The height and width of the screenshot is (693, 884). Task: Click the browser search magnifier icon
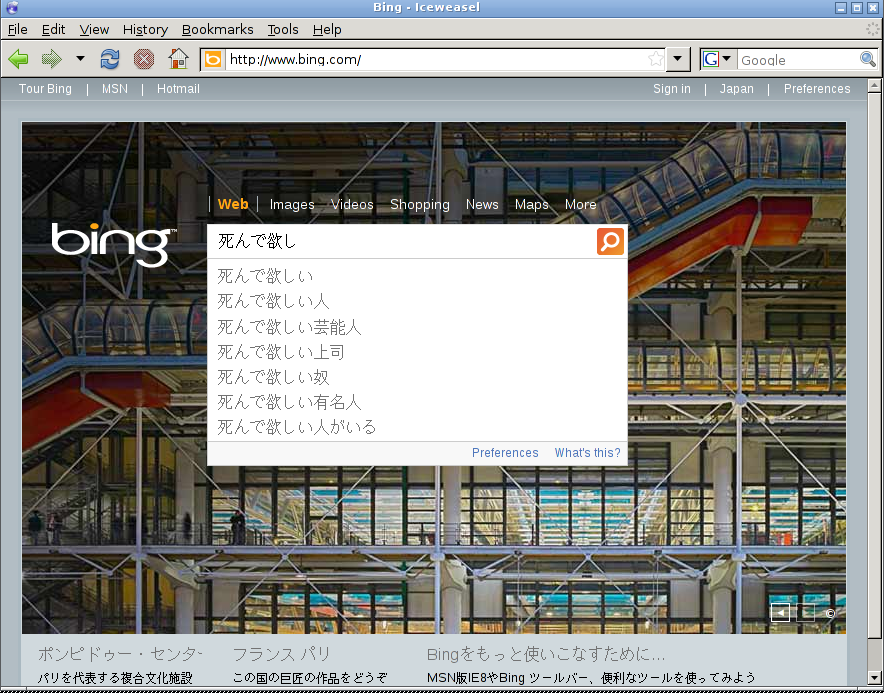[867, 59]
